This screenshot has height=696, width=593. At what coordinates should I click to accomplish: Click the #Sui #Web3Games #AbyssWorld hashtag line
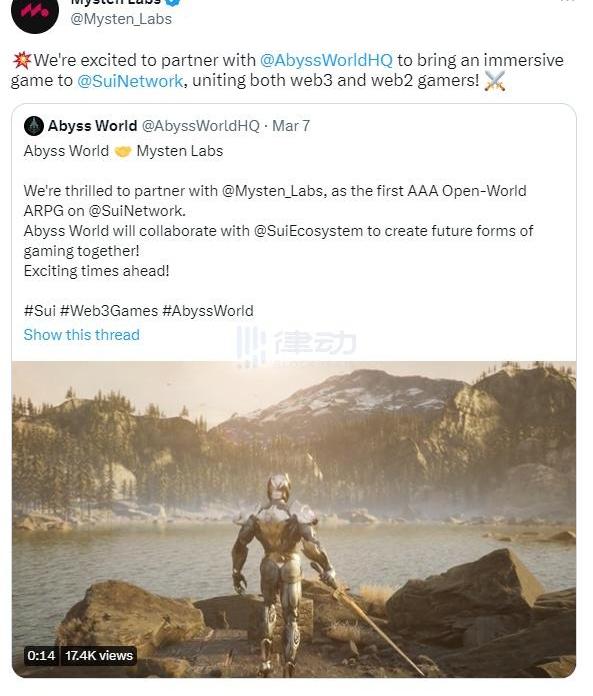[x=138, y=311]
